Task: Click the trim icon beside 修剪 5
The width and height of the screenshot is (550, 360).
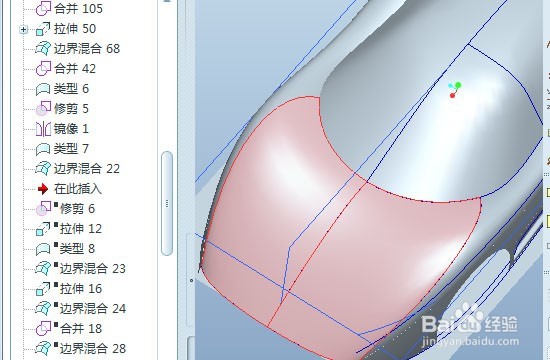Action: pos(43,109)
